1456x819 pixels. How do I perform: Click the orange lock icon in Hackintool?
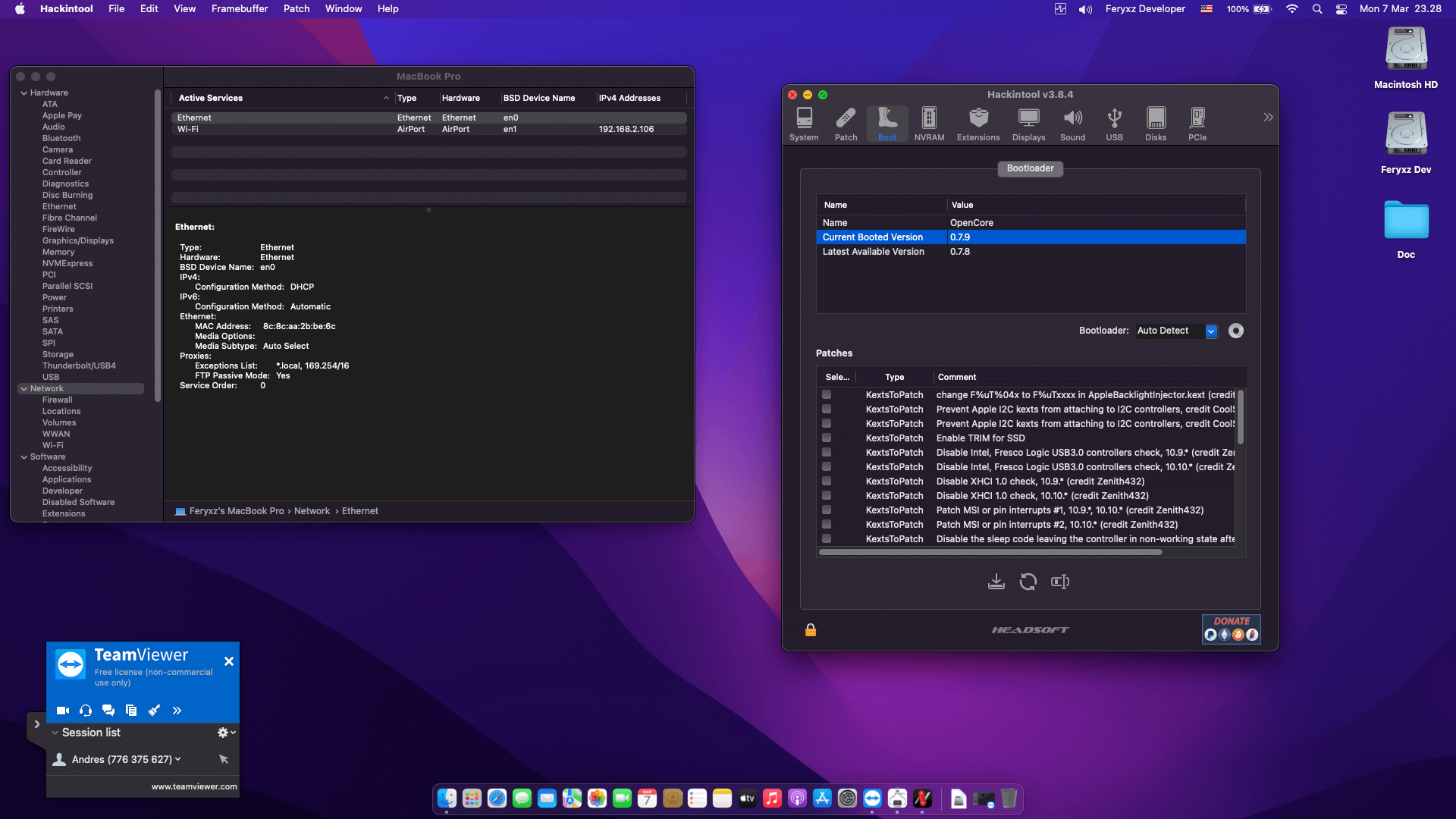(x=811, y=629)
